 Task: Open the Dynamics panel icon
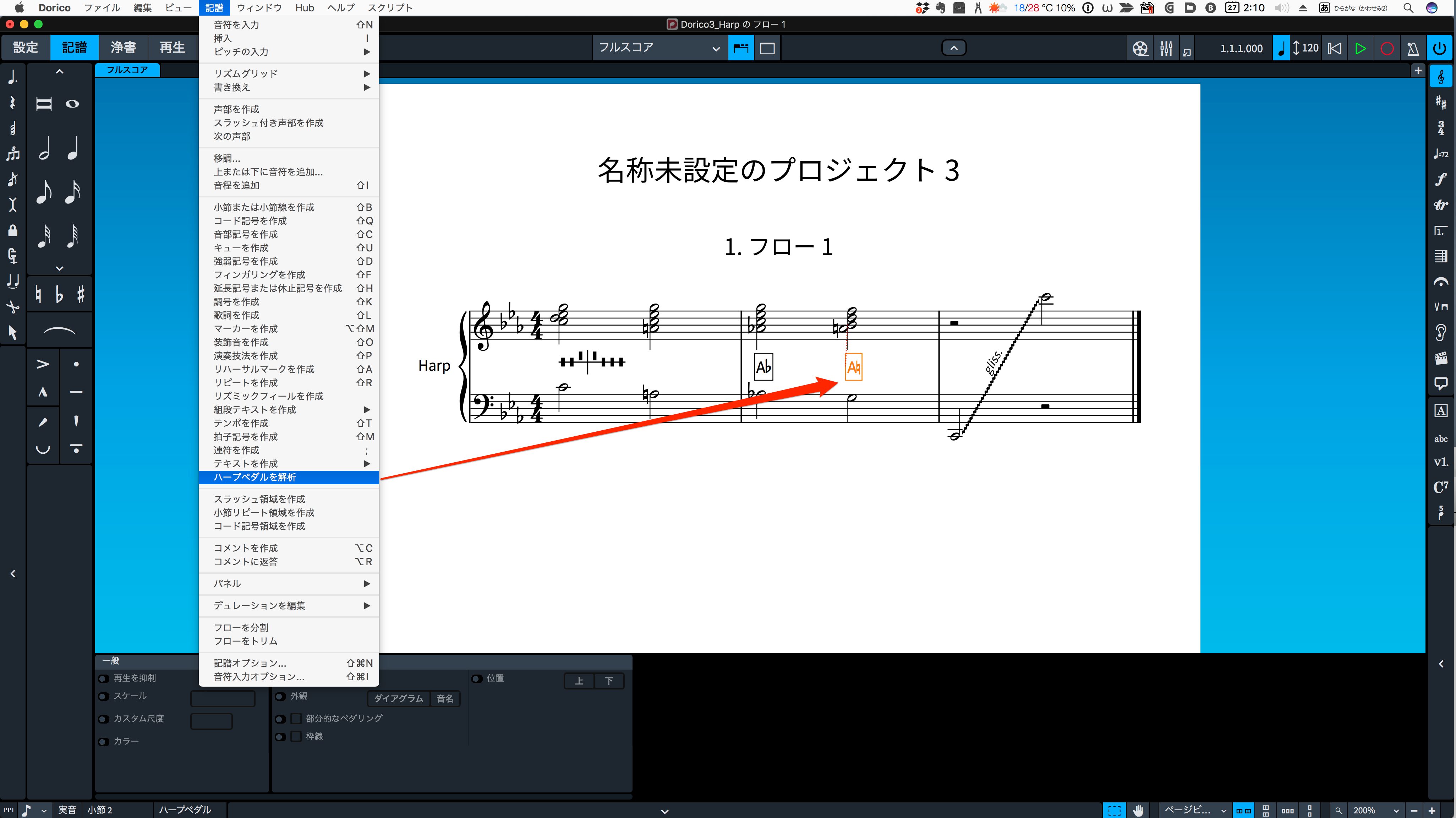point(1441,179)
